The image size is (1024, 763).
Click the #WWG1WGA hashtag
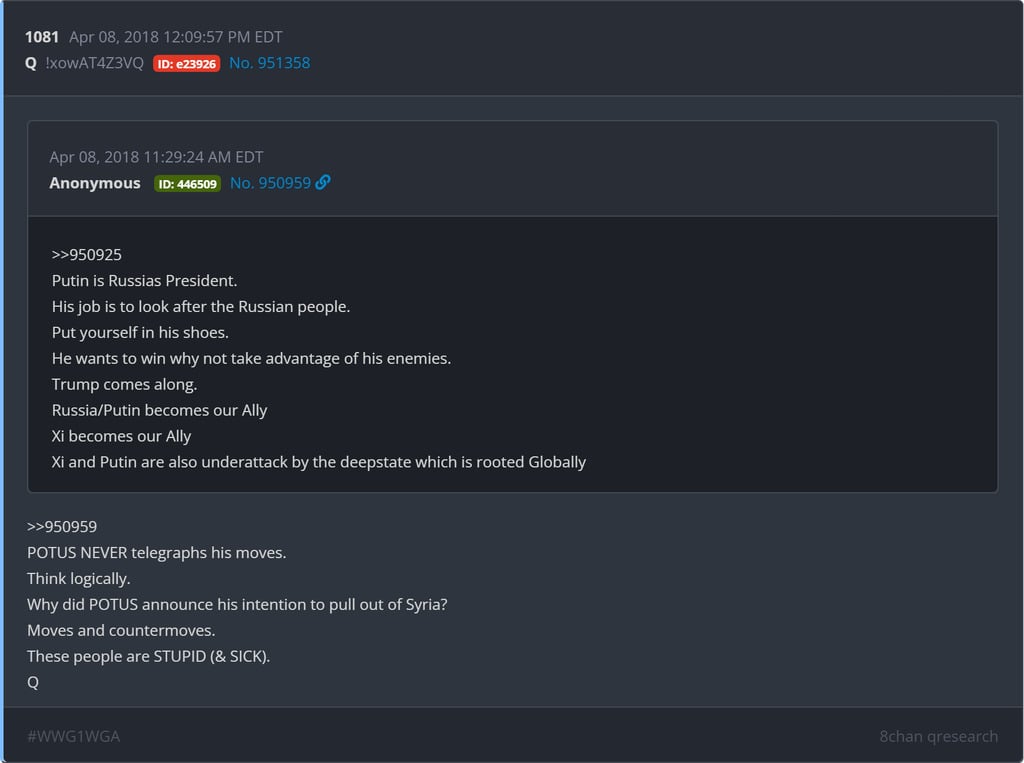[x=73, y=736]
